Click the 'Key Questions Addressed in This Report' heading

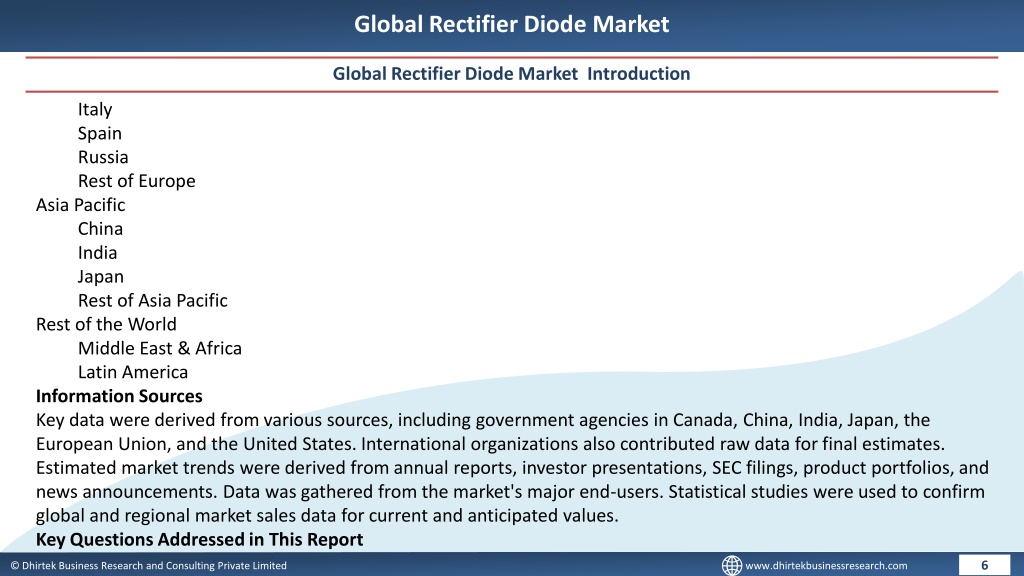coord(199,539)
